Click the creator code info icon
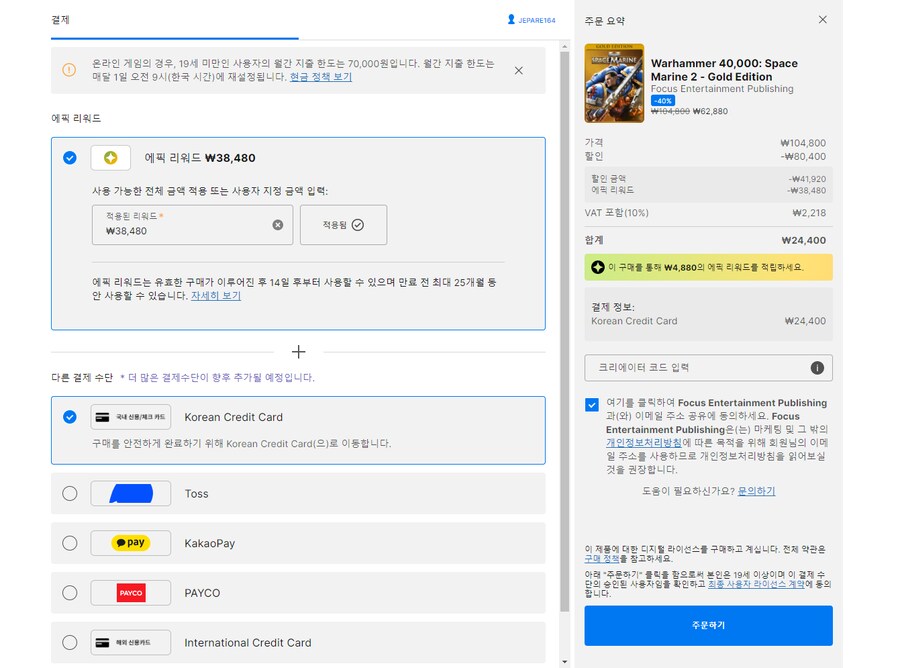 [817, 368]
